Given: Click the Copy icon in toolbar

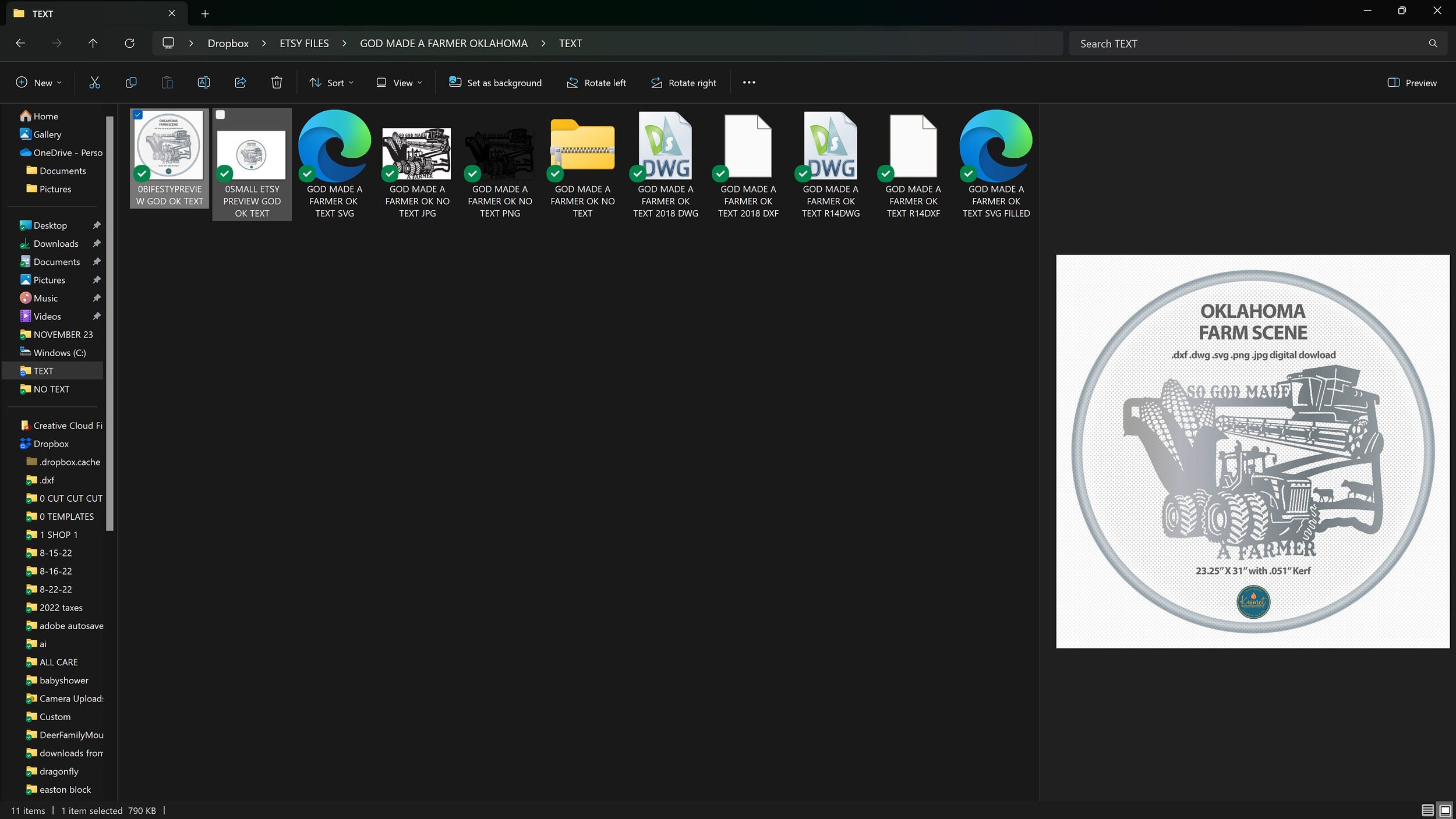Looking at the screenshot, I should (131, 83).
